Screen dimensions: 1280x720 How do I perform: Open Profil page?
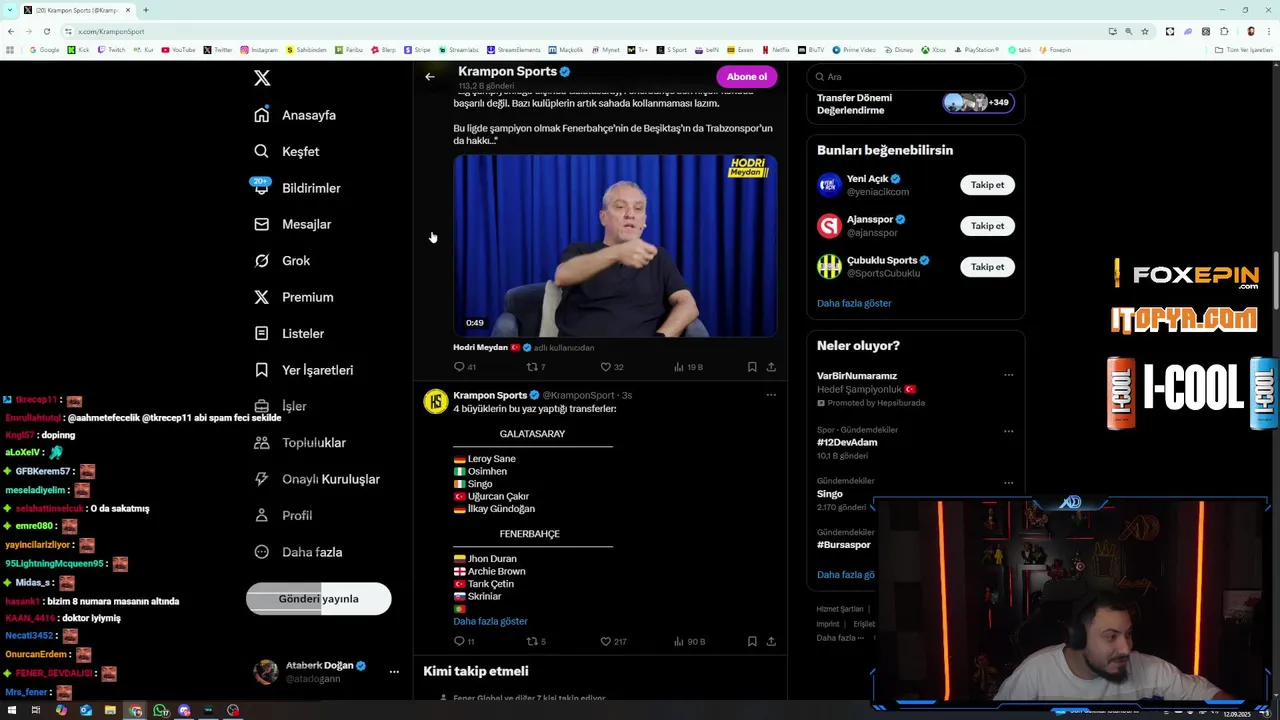coord(283,515)
